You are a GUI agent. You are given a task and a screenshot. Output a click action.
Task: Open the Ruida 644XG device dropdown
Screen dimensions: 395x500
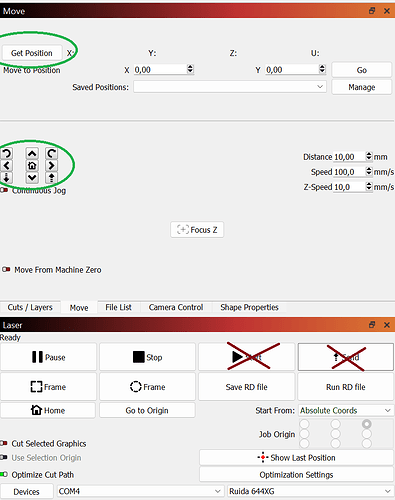tap(310, 491)
